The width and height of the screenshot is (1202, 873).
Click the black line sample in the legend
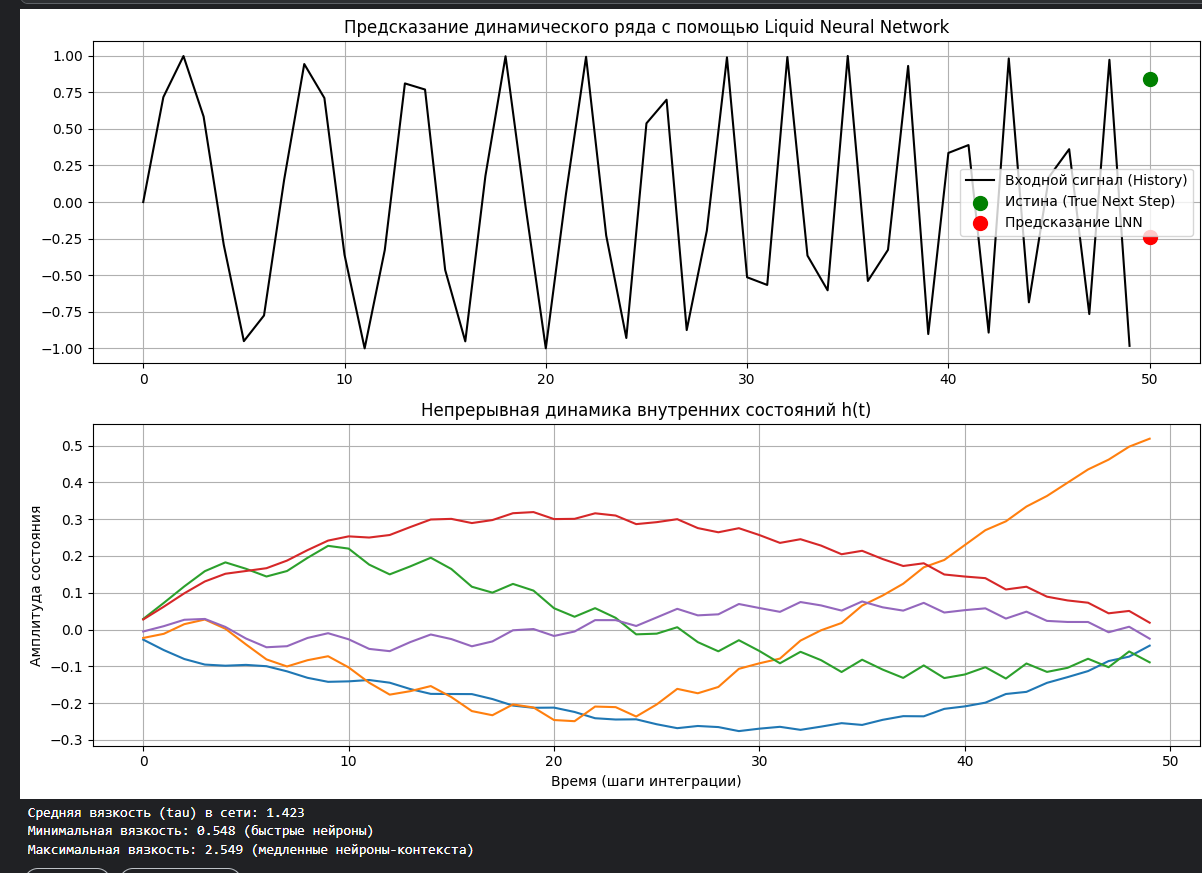point(980,180)
